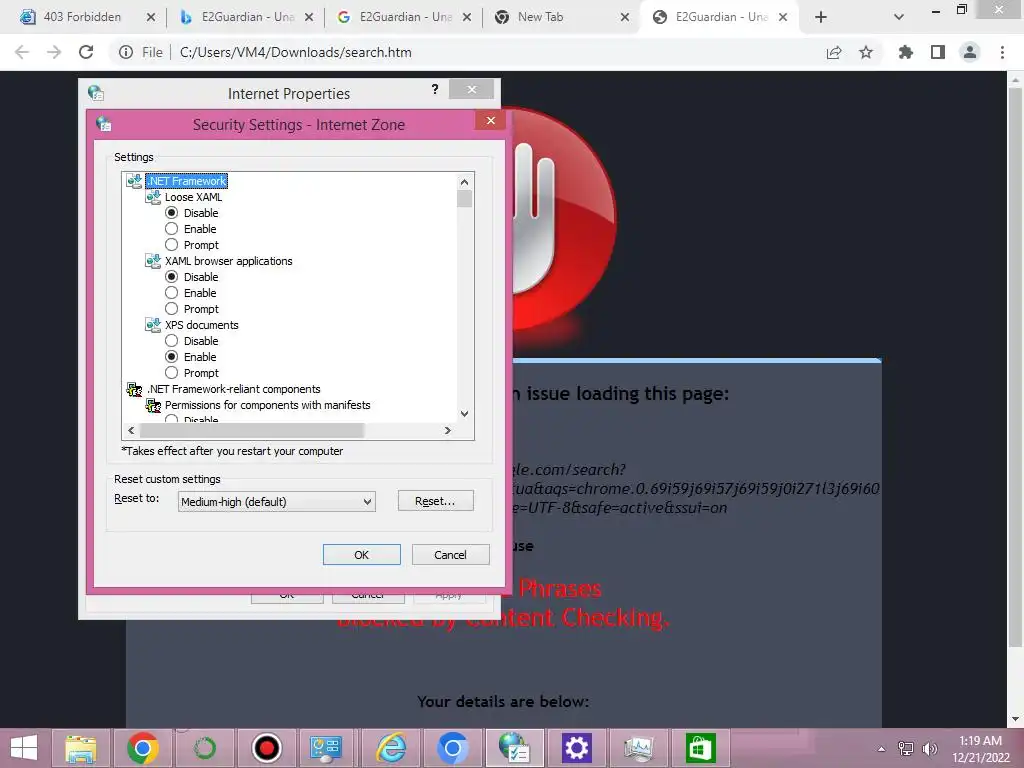This screenshot has width=1024, height=768.
Task: Select Enable for XAML browser applications
Action: click(x=171, y=293)
